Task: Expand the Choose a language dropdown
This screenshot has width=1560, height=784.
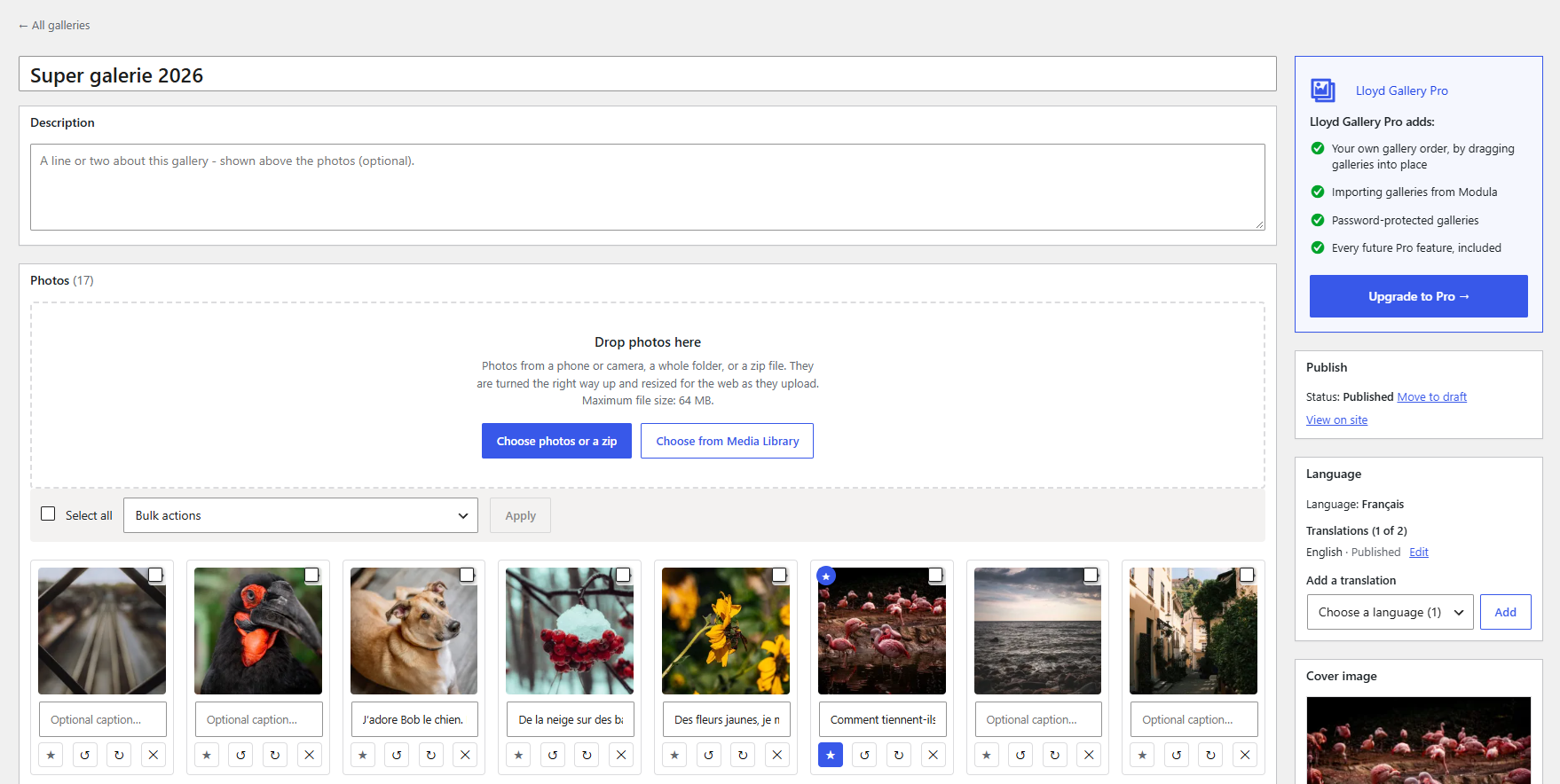Action: (x=1391, y=612)
